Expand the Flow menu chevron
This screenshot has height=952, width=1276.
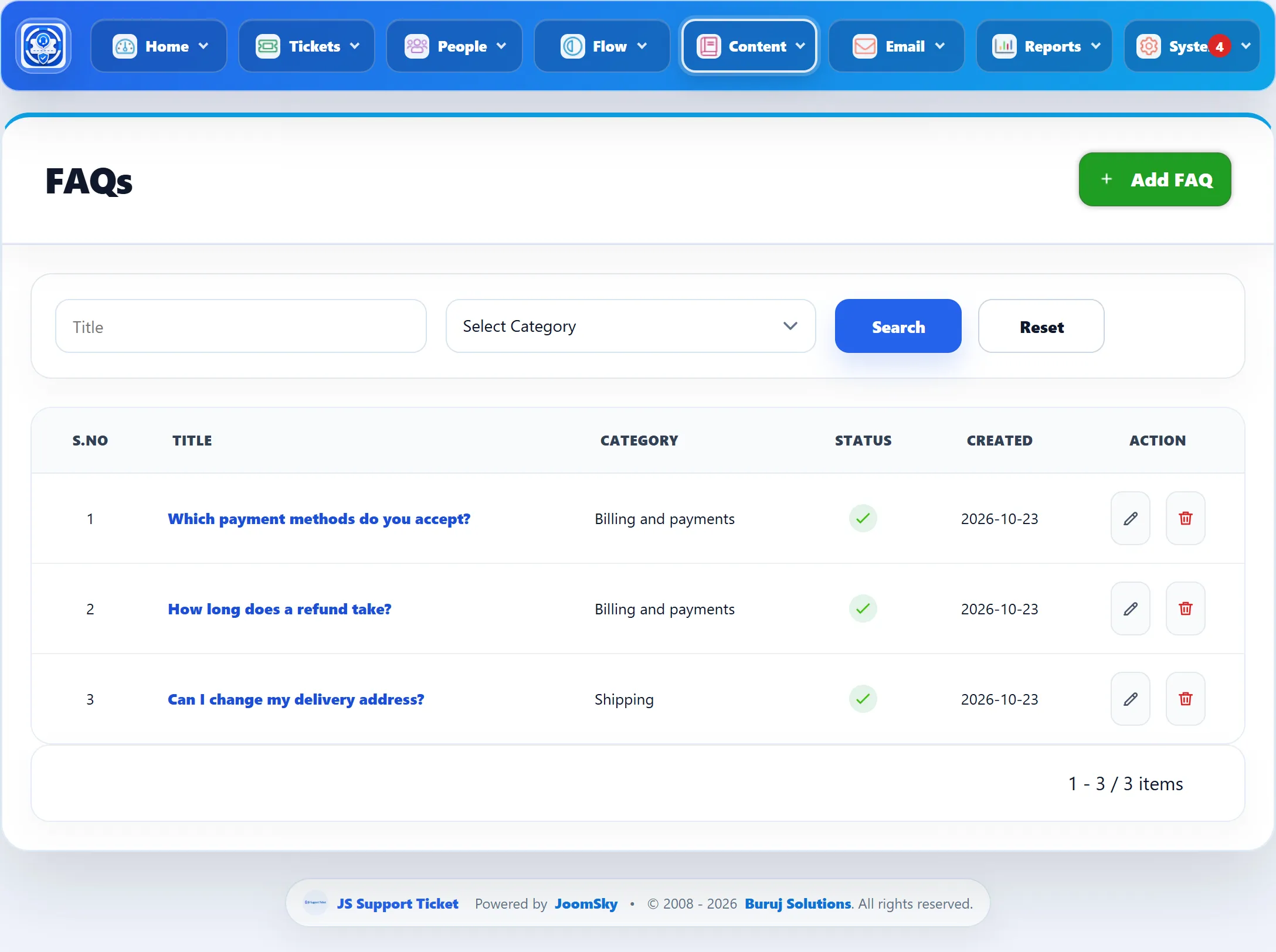pos(642,46)
